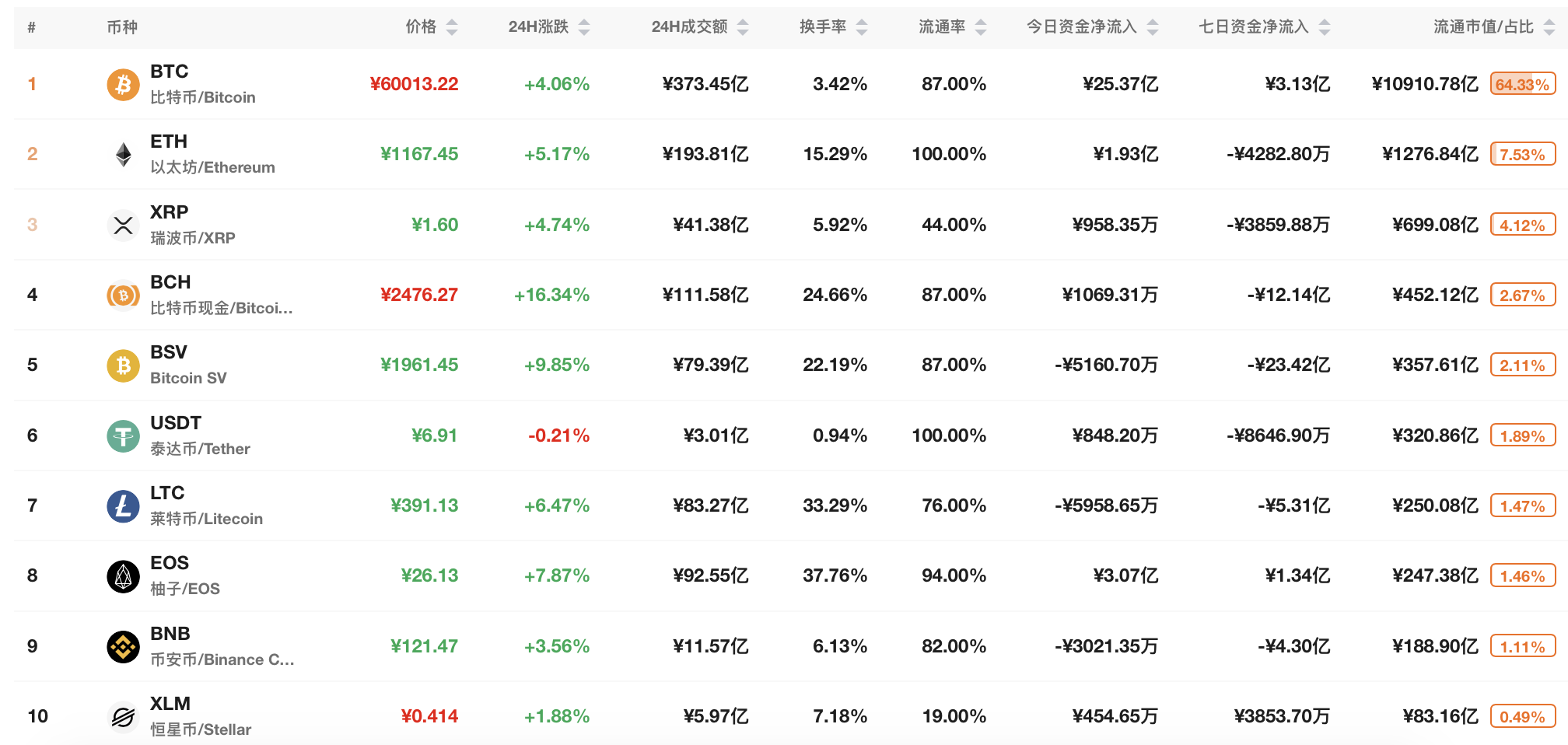Image resolution: width=1568 pixels, height=745 pixels.
Task: Click the 24H成交额 column header label
Action: point(689,27)
